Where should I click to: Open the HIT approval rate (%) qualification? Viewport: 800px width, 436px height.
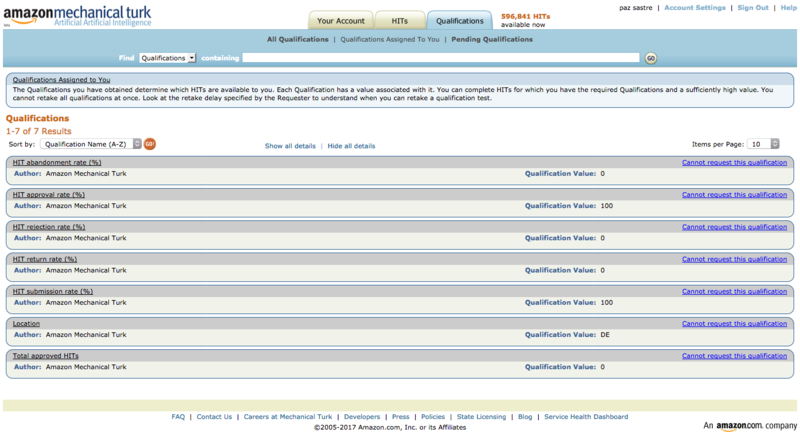(49, 195)
